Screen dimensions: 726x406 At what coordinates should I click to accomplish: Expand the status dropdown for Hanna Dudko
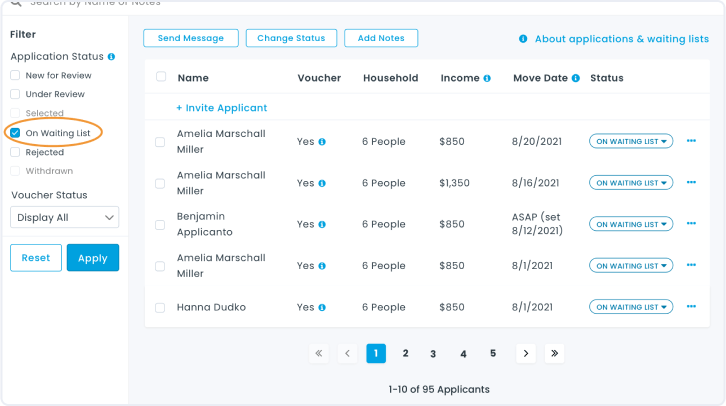tap(630, 307)
